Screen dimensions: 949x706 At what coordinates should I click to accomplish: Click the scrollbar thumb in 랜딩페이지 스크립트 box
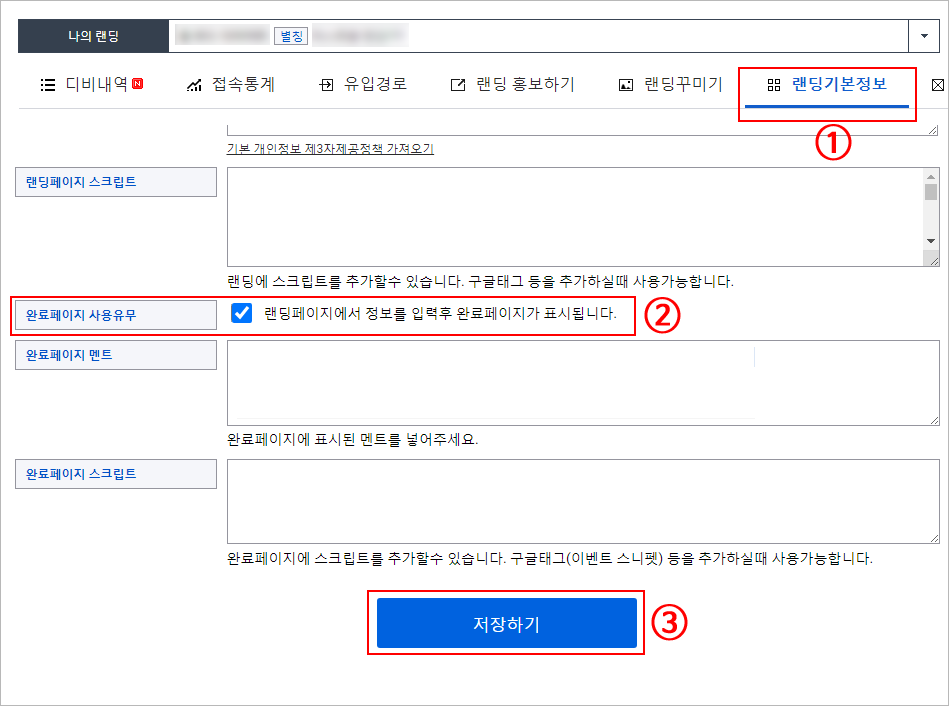pyautogui.click(x=930, y=193)
